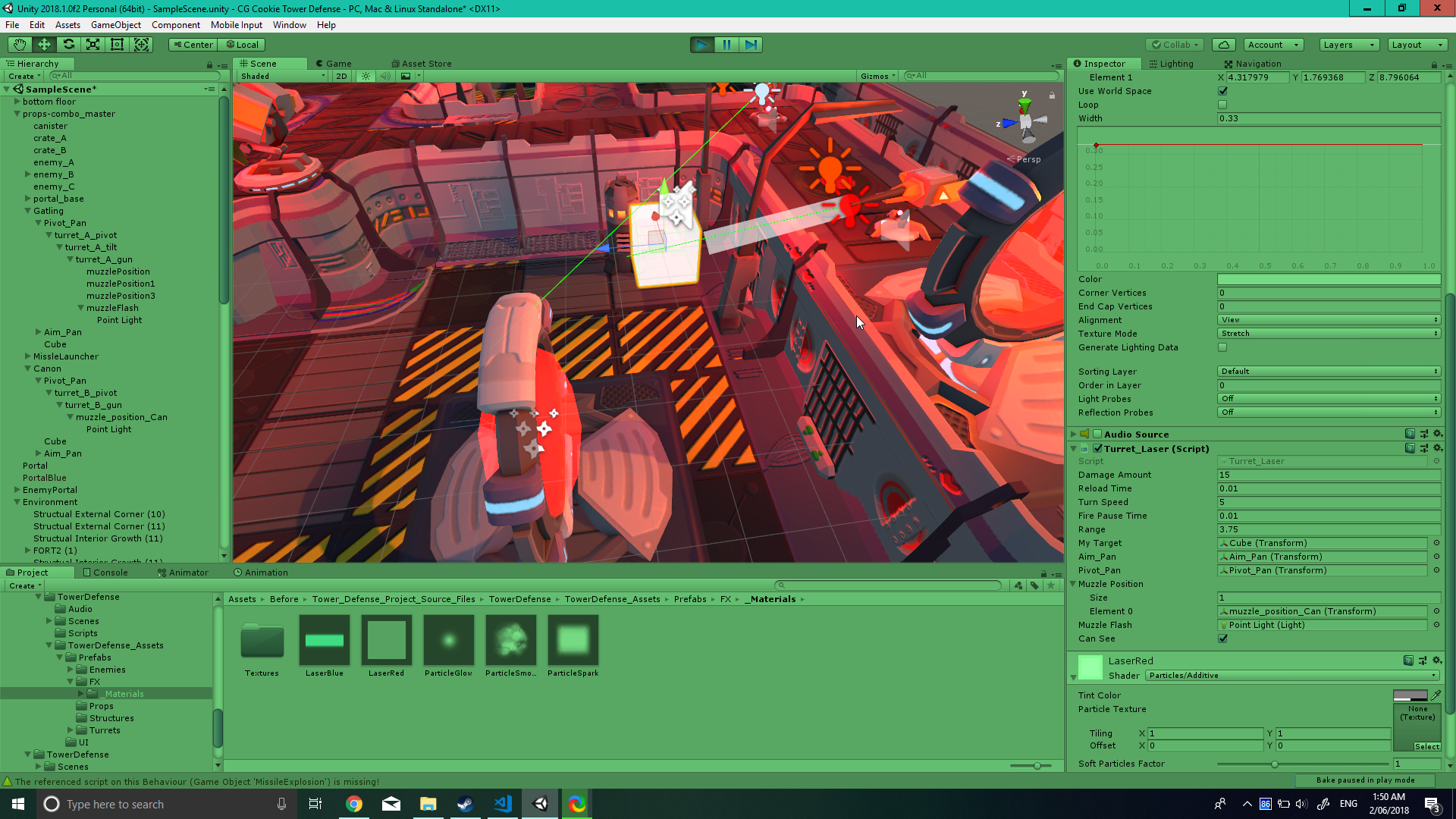Expand the MissleLauncher hierarchy item
The image size is (1456, 819).
click(28, 356)
